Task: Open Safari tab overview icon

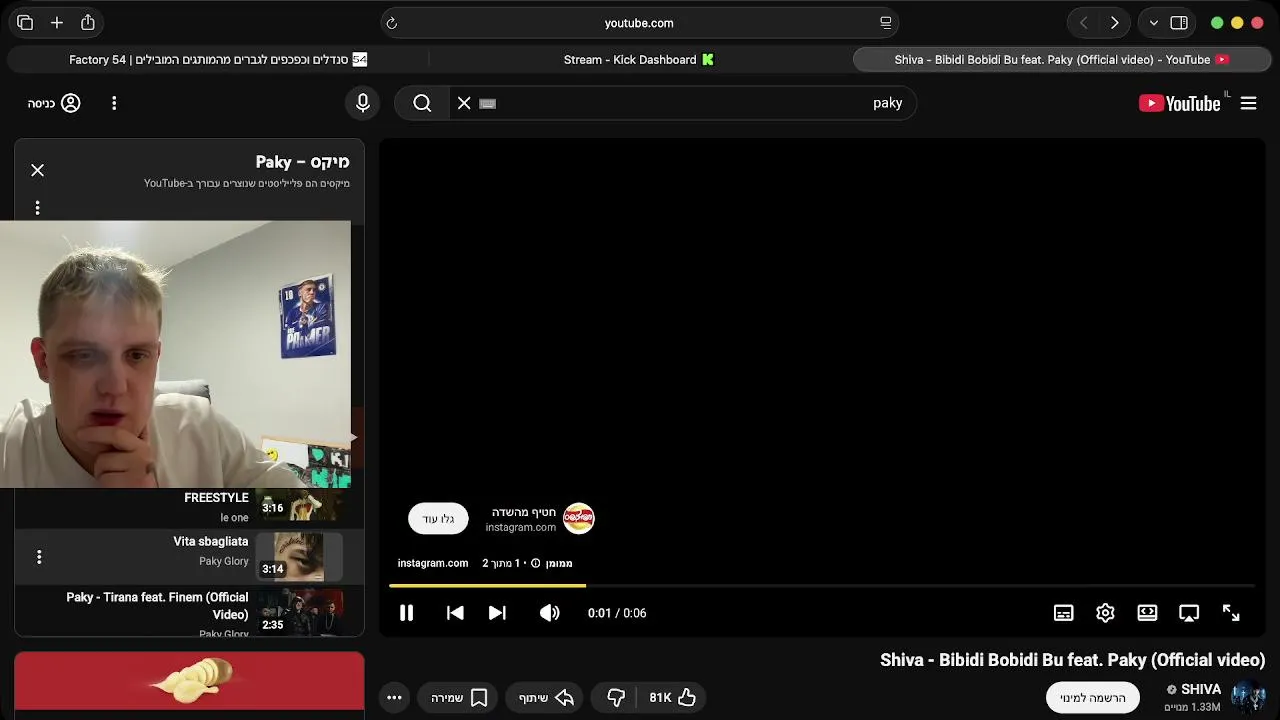Action: 25,23
